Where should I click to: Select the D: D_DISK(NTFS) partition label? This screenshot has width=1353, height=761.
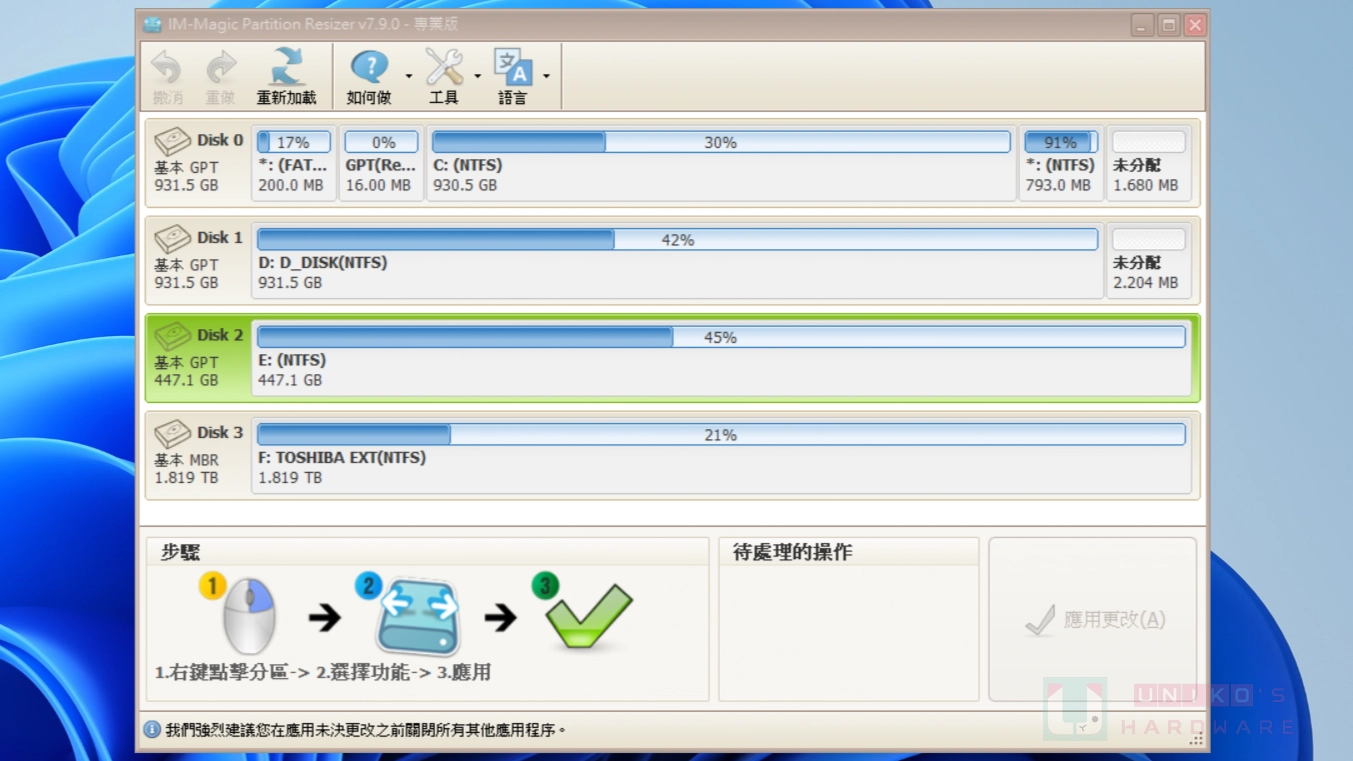(x=323, y=262)
